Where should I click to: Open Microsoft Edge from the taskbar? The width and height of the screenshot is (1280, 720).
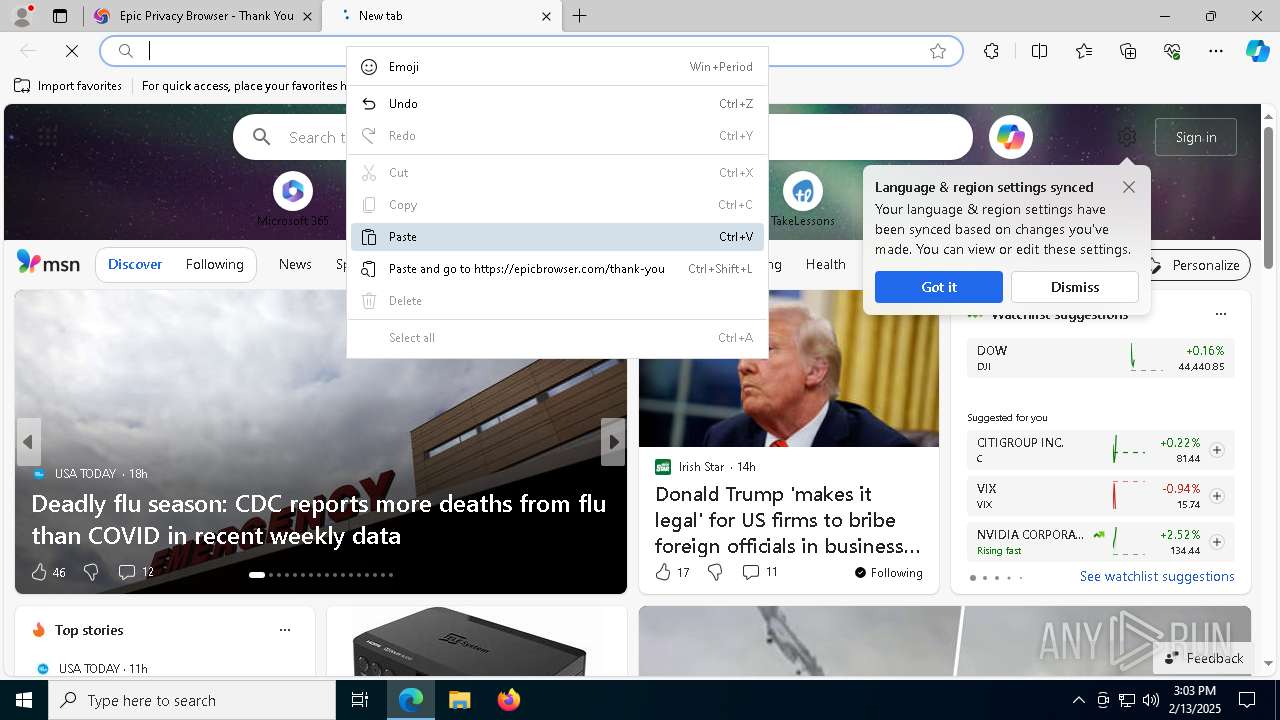(411, 700)
